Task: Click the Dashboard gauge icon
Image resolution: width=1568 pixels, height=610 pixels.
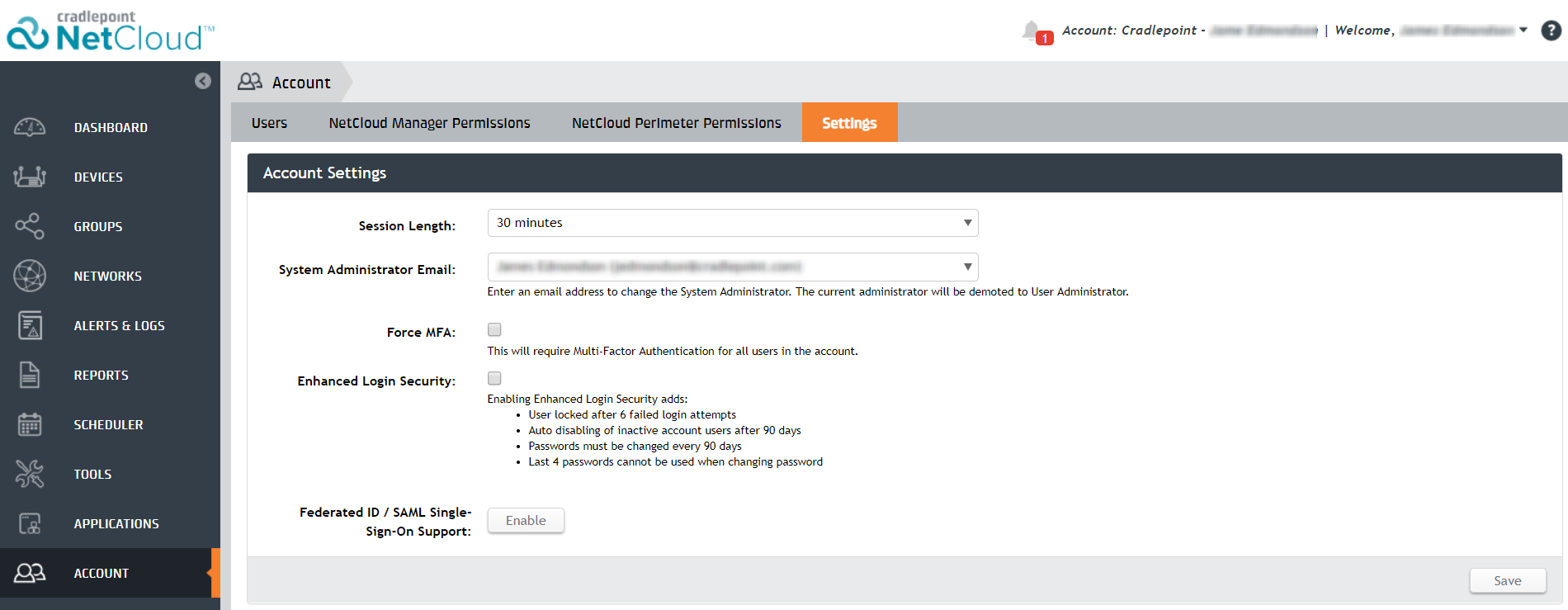Action: 30,127
